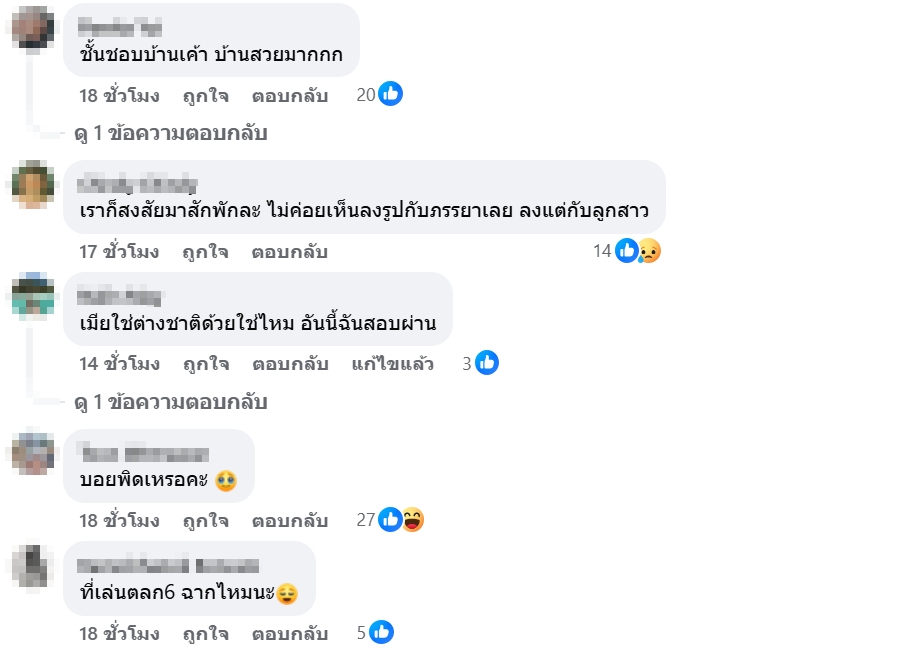Like the 'บอยผิดเหรอคะ' comment
The image size is (907, 652).
205,521
